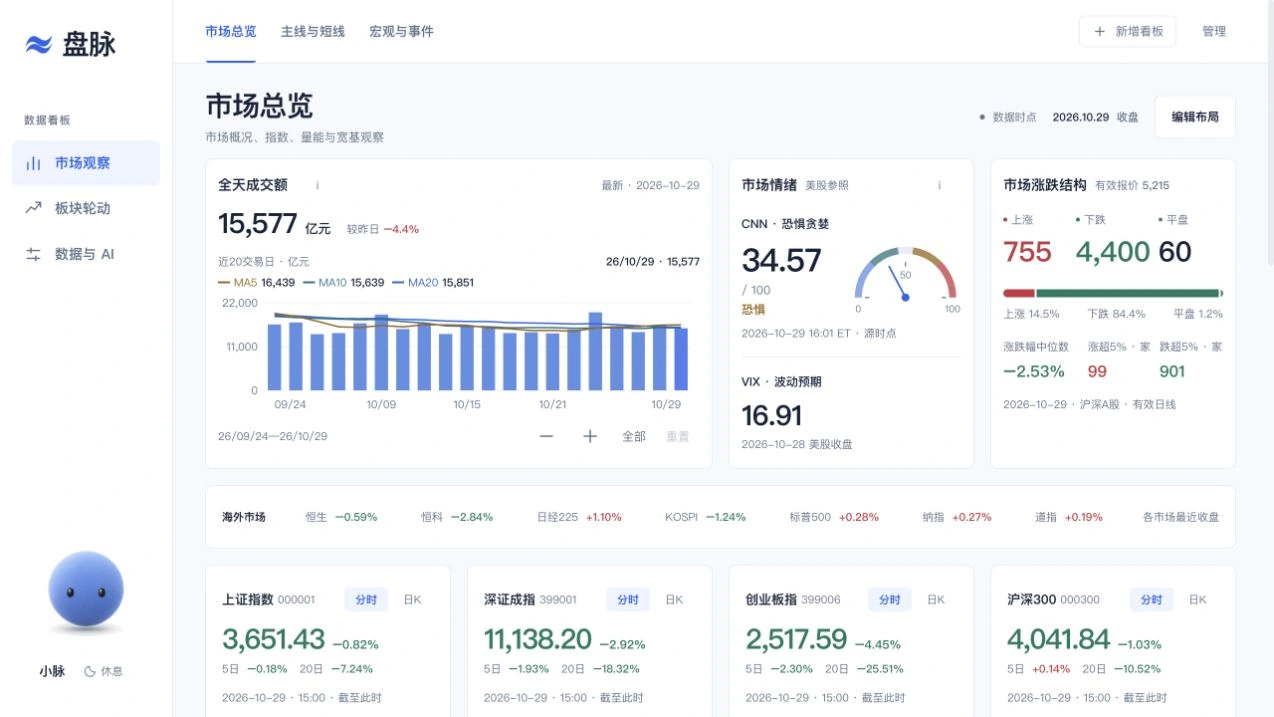This screenshot has height=717, width=1274.
Task: Click the fear and greed gauge dial
Action: (906, 276)
